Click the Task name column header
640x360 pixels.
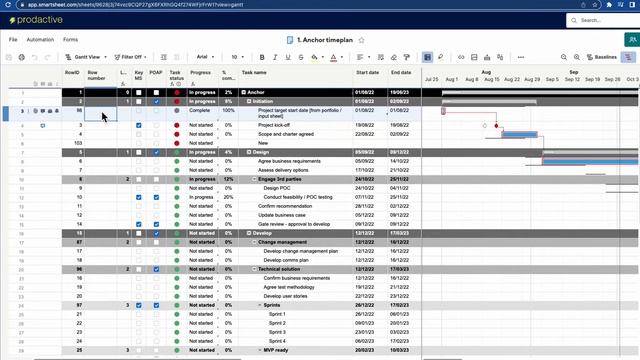(x=254, y=73)
